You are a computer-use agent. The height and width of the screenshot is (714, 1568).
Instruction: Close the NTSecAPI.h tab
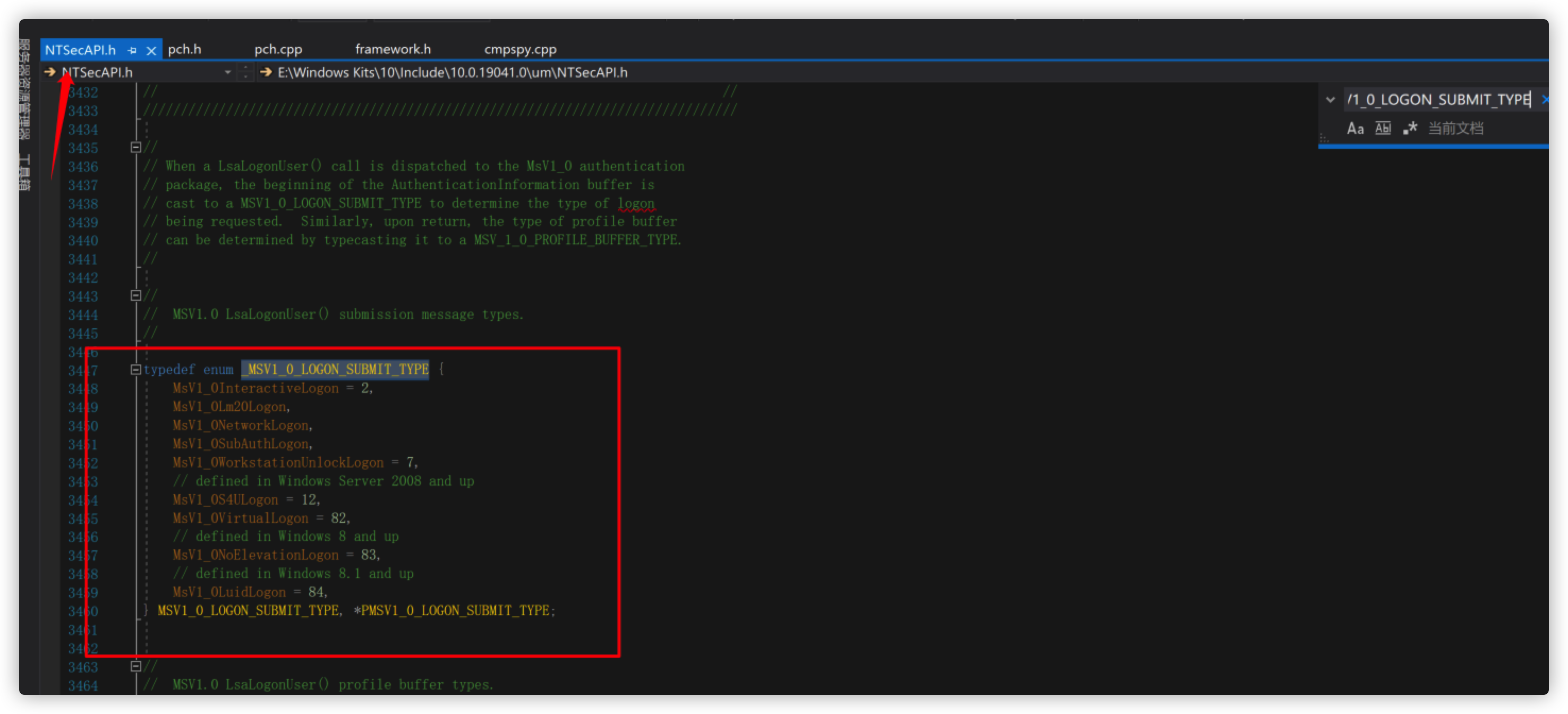click(151, 50)
